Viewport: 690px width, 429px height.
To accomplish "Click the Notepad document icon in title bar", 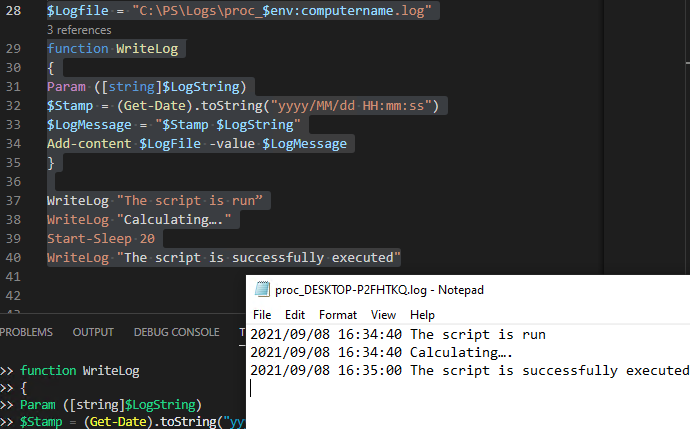I will click(263, 290).
